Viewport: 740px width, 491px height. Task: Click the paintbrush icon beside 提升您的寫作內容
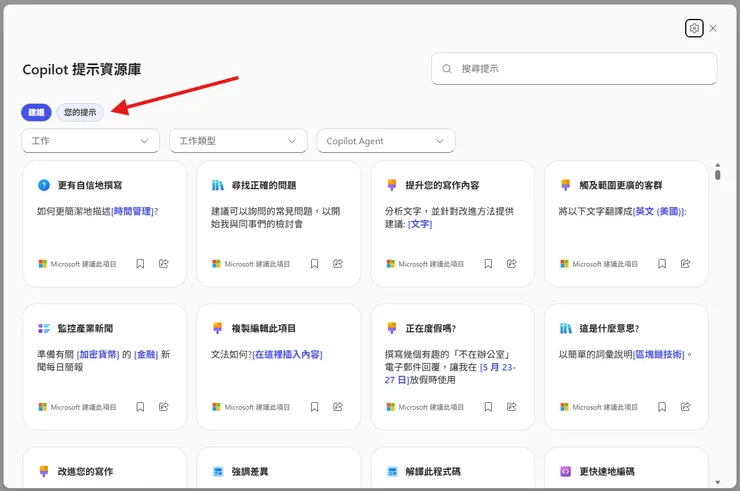[x=391, y=185]
